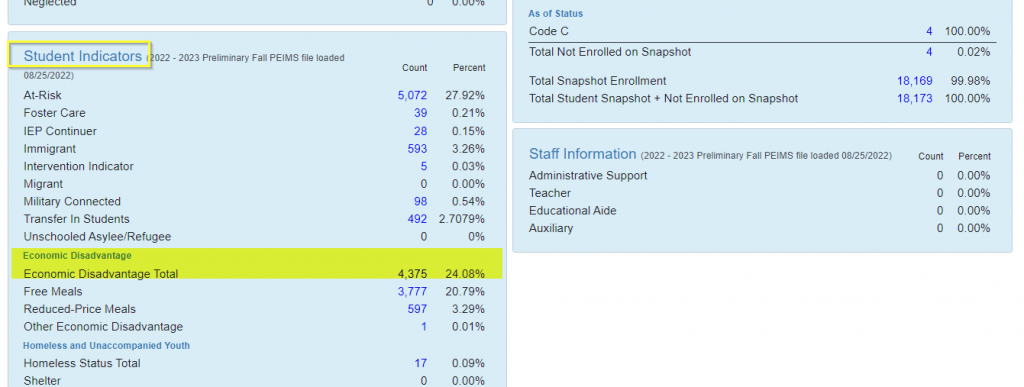Click the Code C count 4
1024x387 pixels.
pos(929,31)
